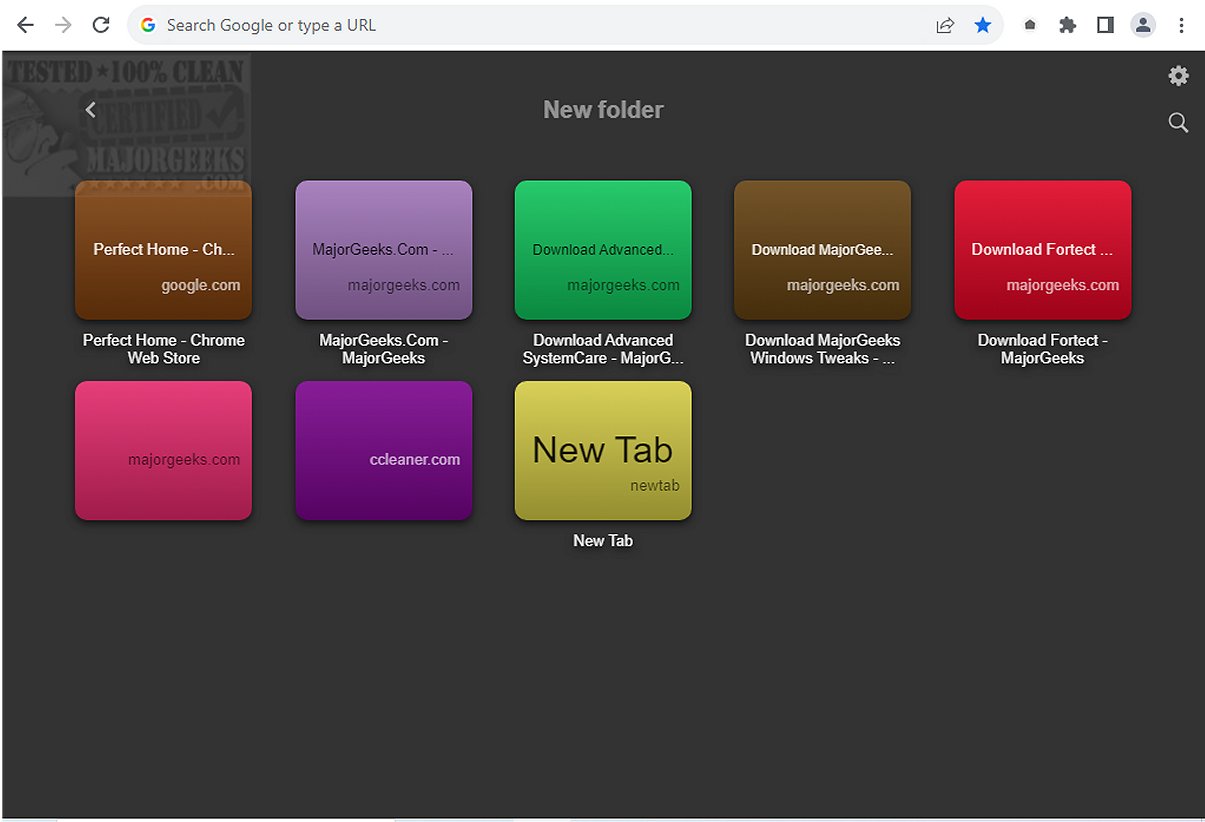Reload the page with the refresh icon
Screen dimensions: 1205x822
click(101, 25)
